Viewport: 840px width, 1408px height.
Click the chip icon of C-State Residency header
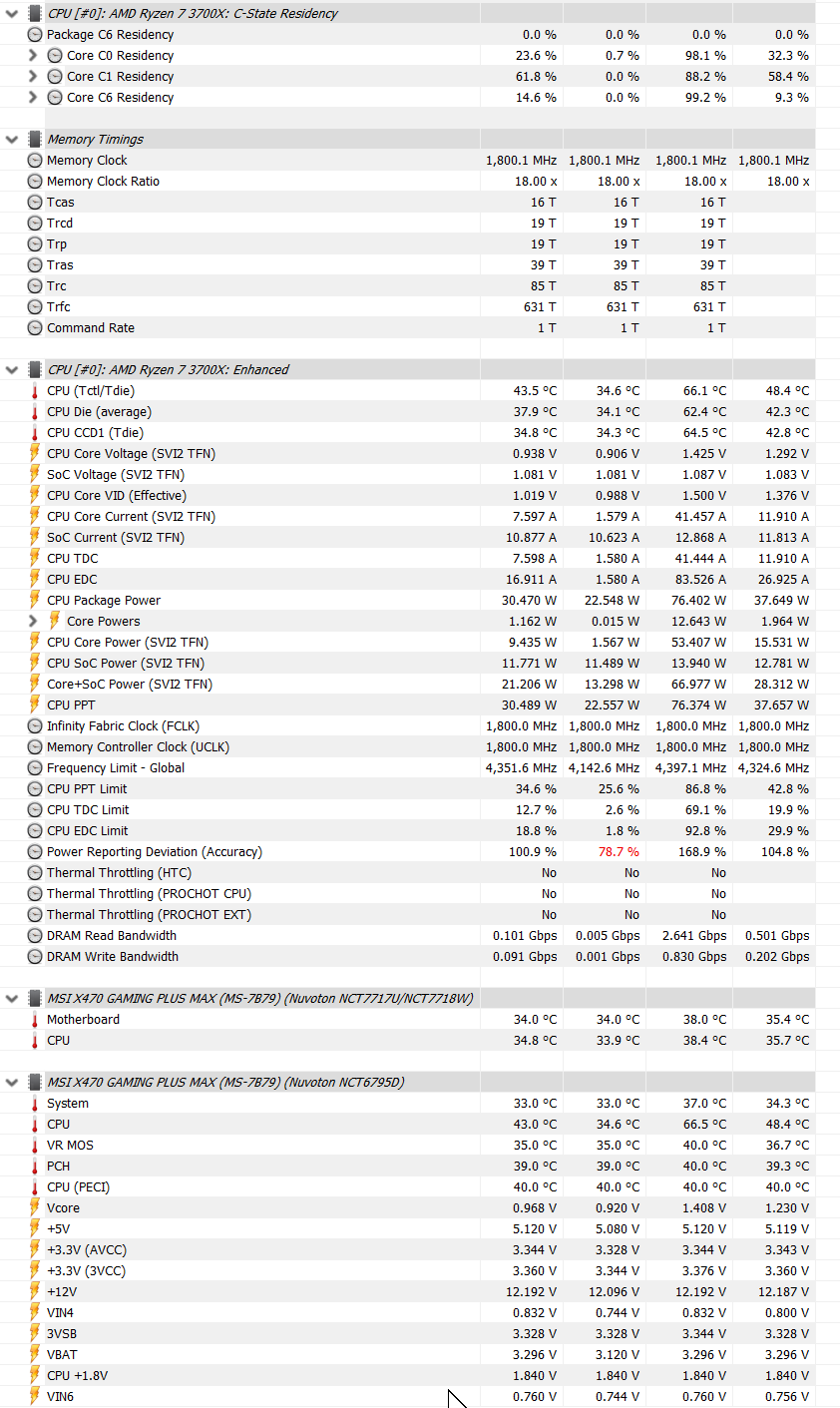point(35,14)
